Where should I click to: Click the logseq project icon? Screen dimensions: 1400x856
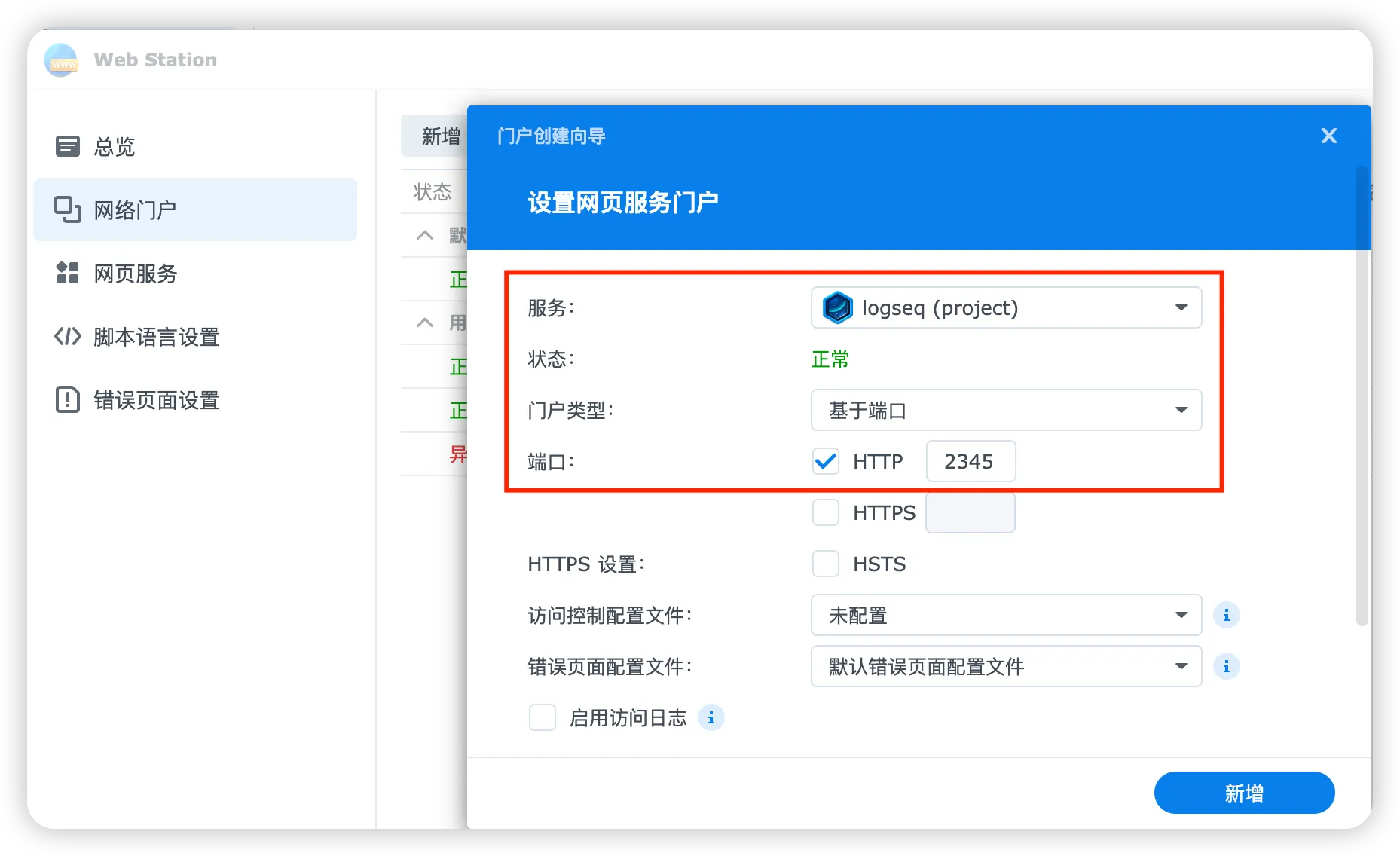(x=837, y=307)
